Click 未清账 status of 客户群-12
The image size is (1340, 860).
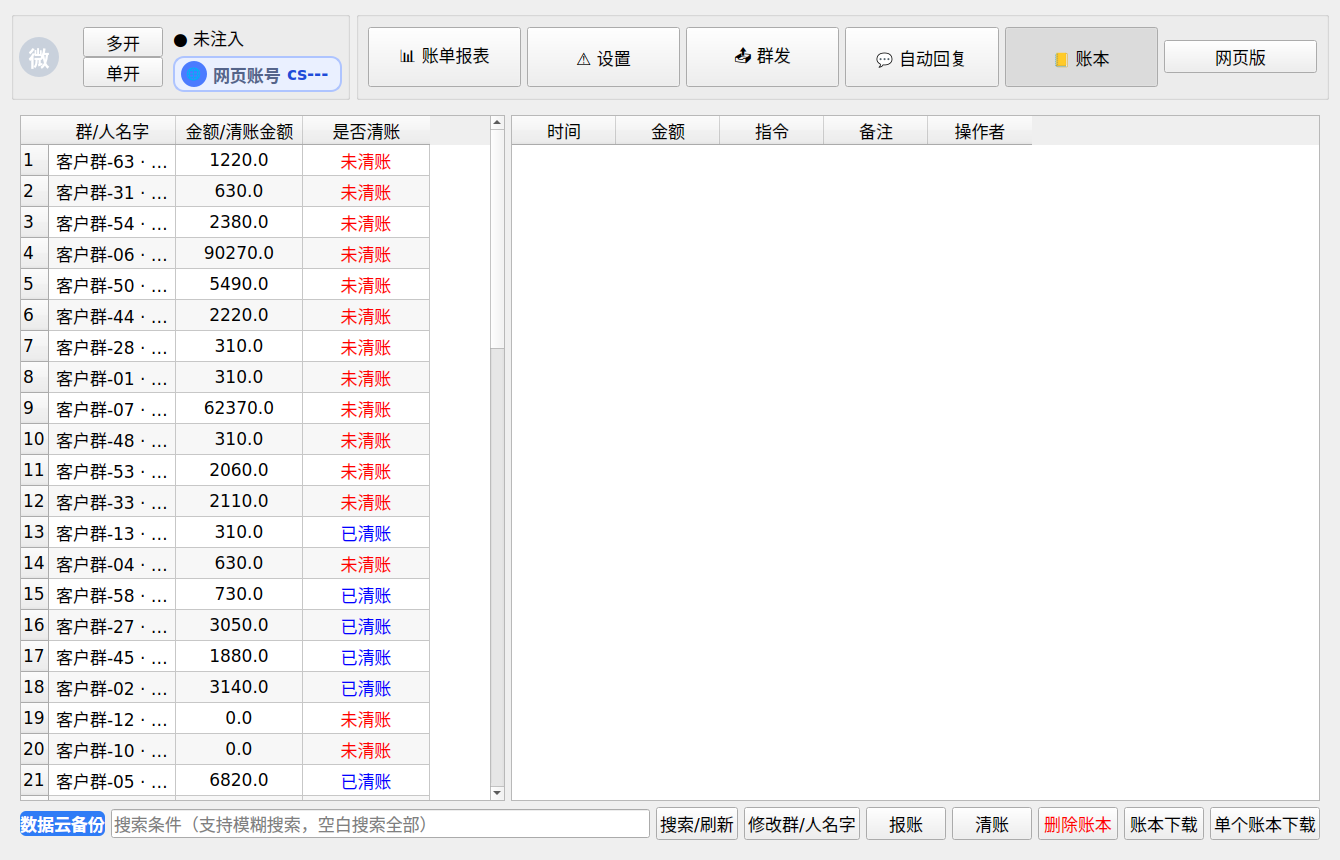point(366,719)
